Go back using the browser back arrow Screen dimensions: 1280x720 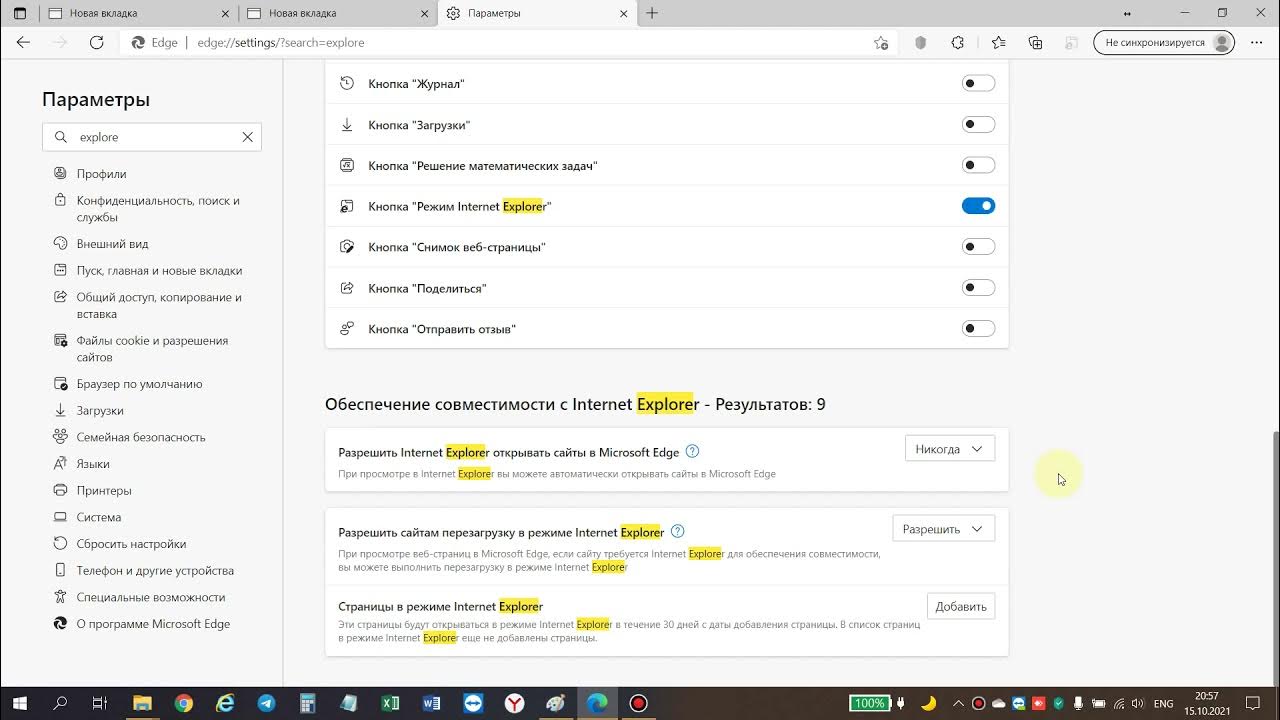point(23,43)
